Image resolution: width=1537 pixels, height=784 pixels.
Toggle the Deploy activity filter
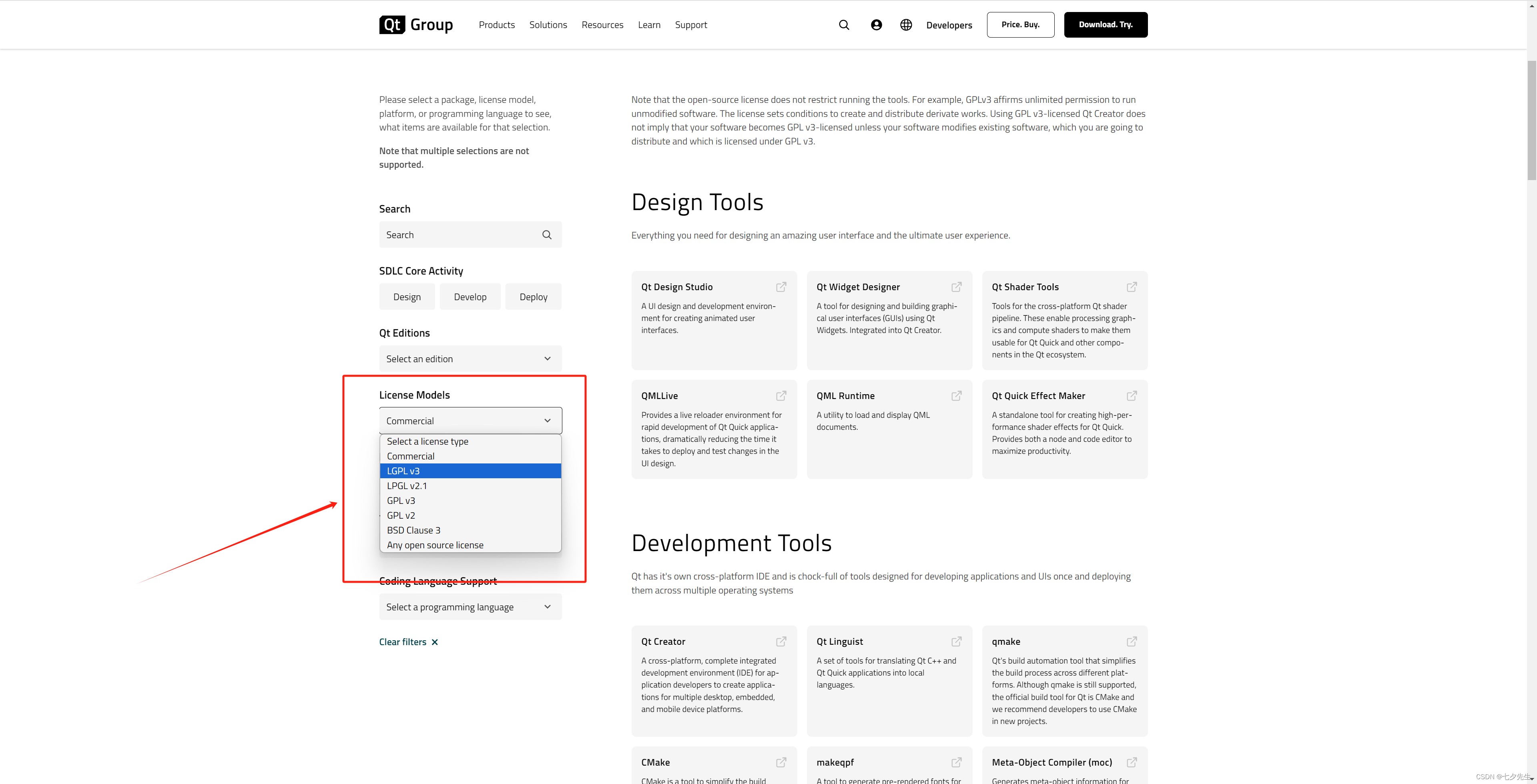[533, 297]
